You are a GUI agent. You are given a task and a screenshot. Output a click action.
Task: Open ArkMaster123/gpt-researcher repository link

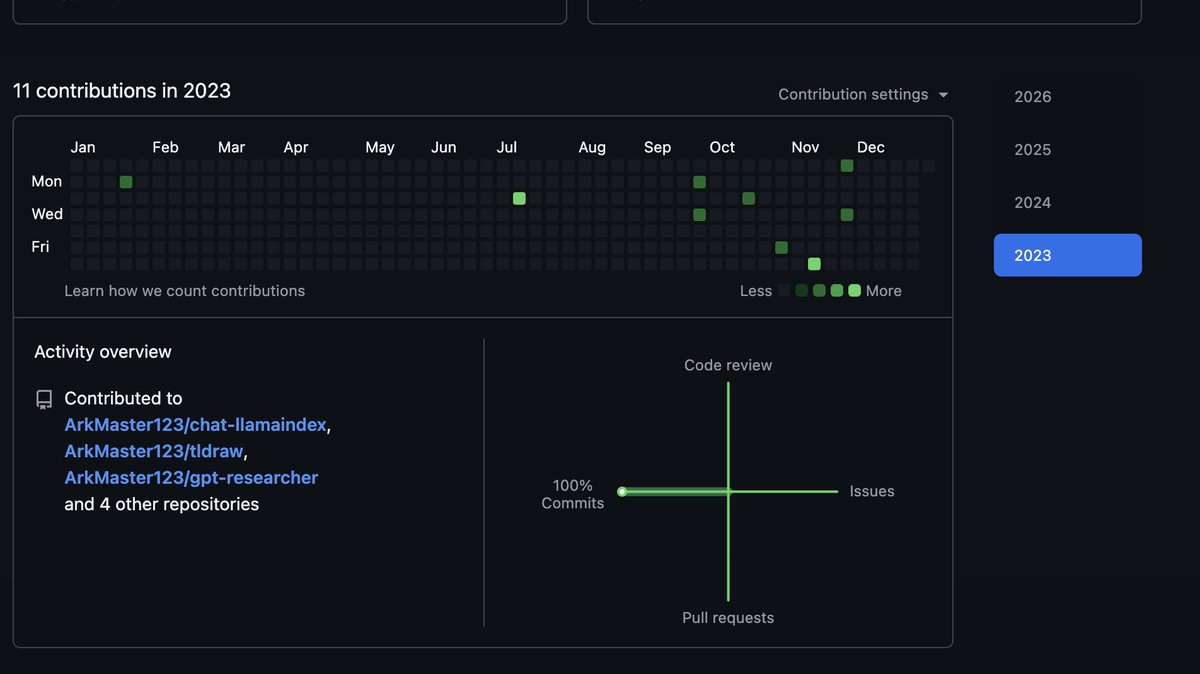[x=191, y=478]
